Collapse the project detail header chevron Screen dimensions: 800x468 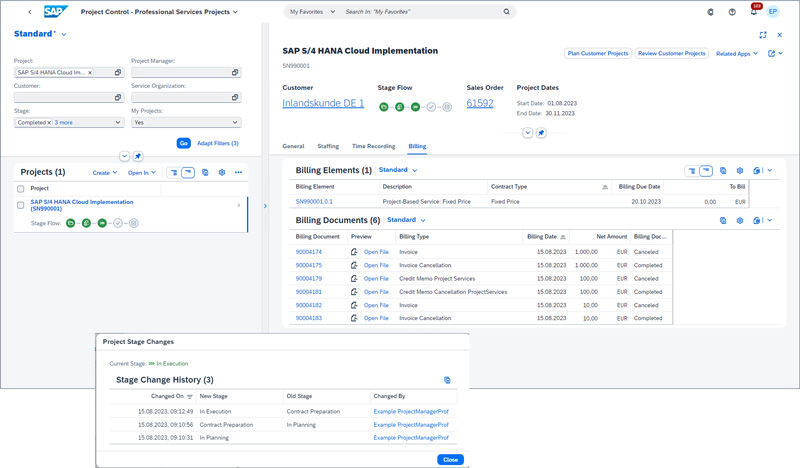(x=528, y=133)
